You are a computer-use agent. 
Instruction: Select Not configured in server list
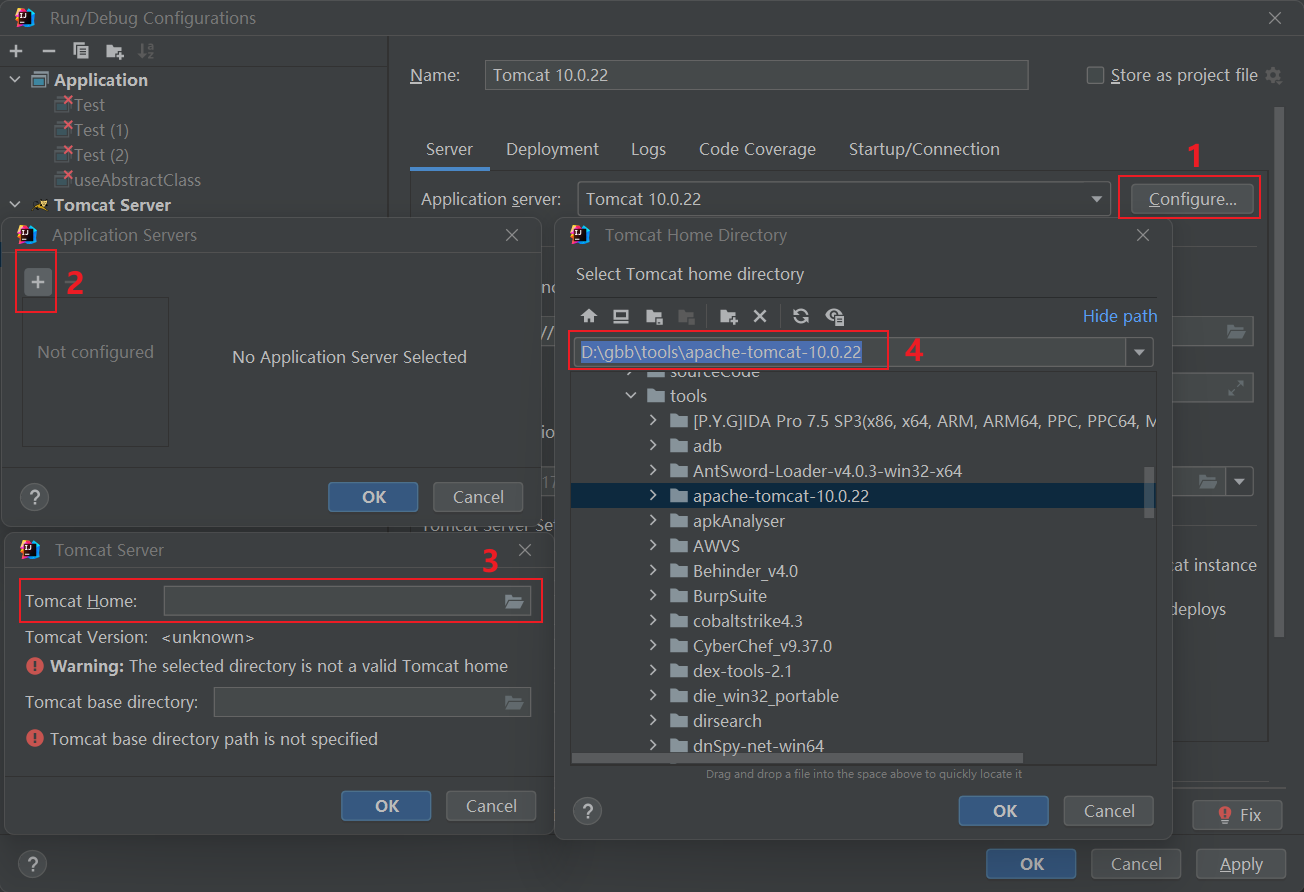pos(95,352)
